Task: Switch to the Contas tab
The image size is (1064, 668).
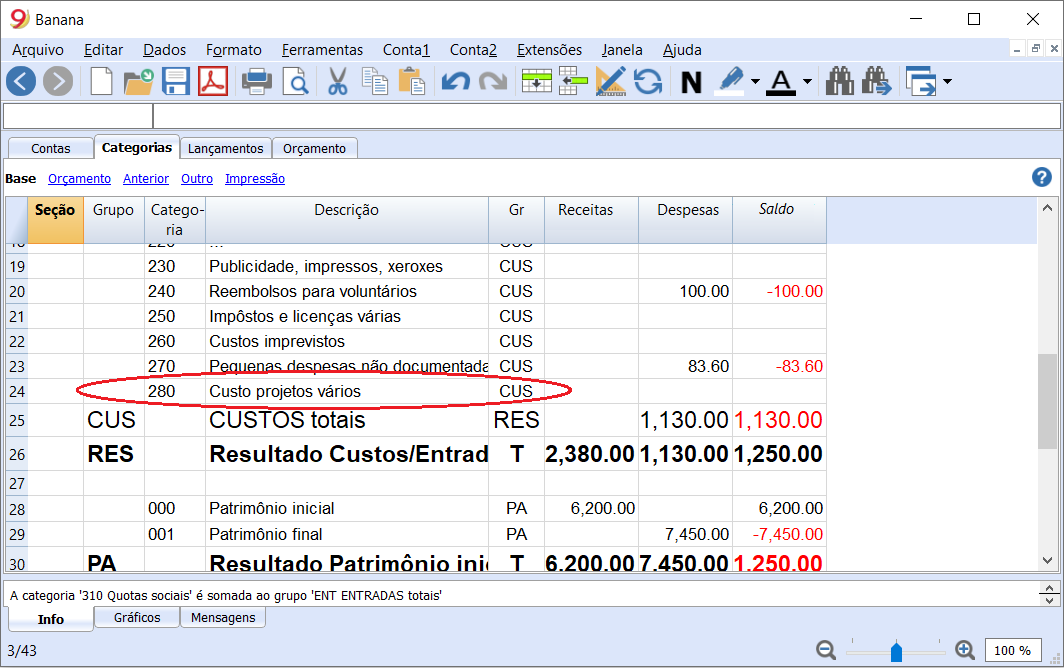Action: 50,148
